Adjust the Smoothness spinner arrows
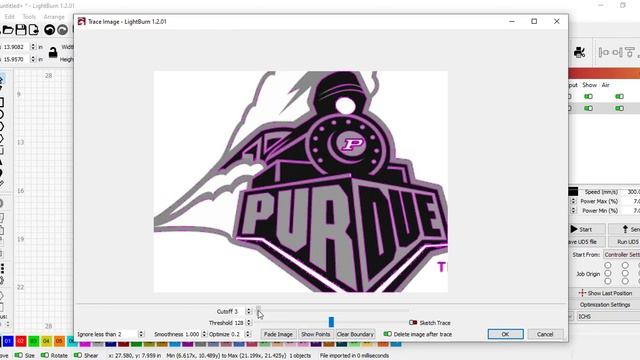Image resolution: width=640 pixels, height=360 pixels. tap(204, 334)
